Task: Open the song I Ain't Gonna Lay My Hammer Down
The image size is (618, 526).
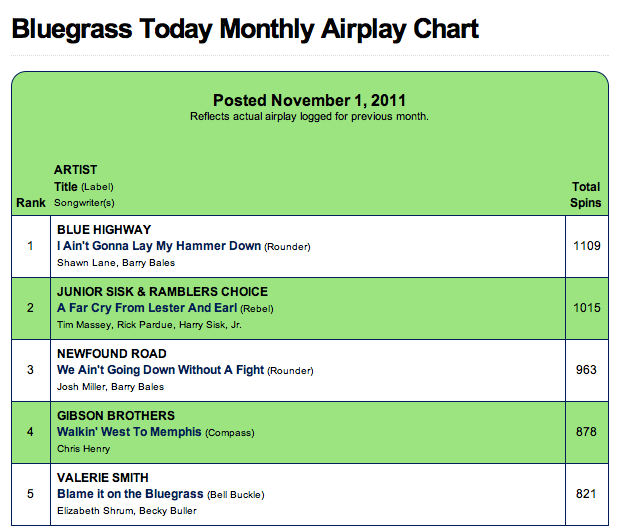Action: (x=159, y=246)
